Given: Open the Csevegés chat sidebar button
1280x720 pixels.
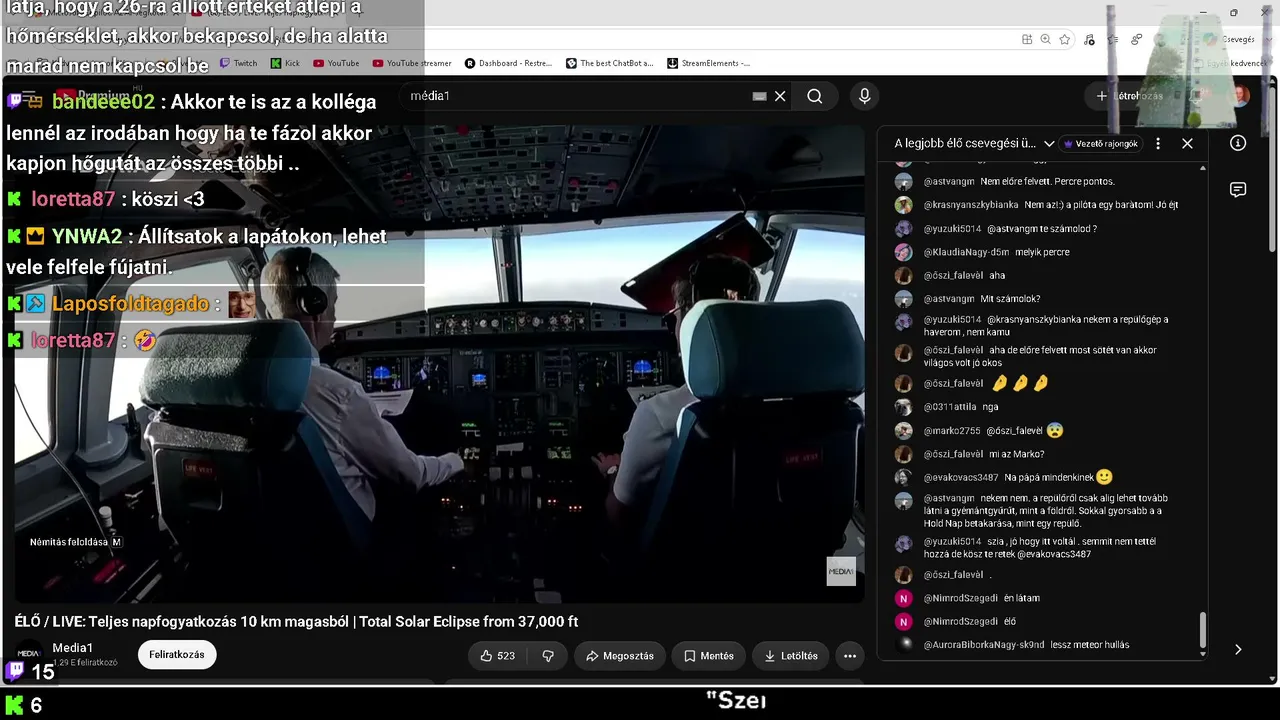Looking at the screenshot, I should coord(1229,39).
